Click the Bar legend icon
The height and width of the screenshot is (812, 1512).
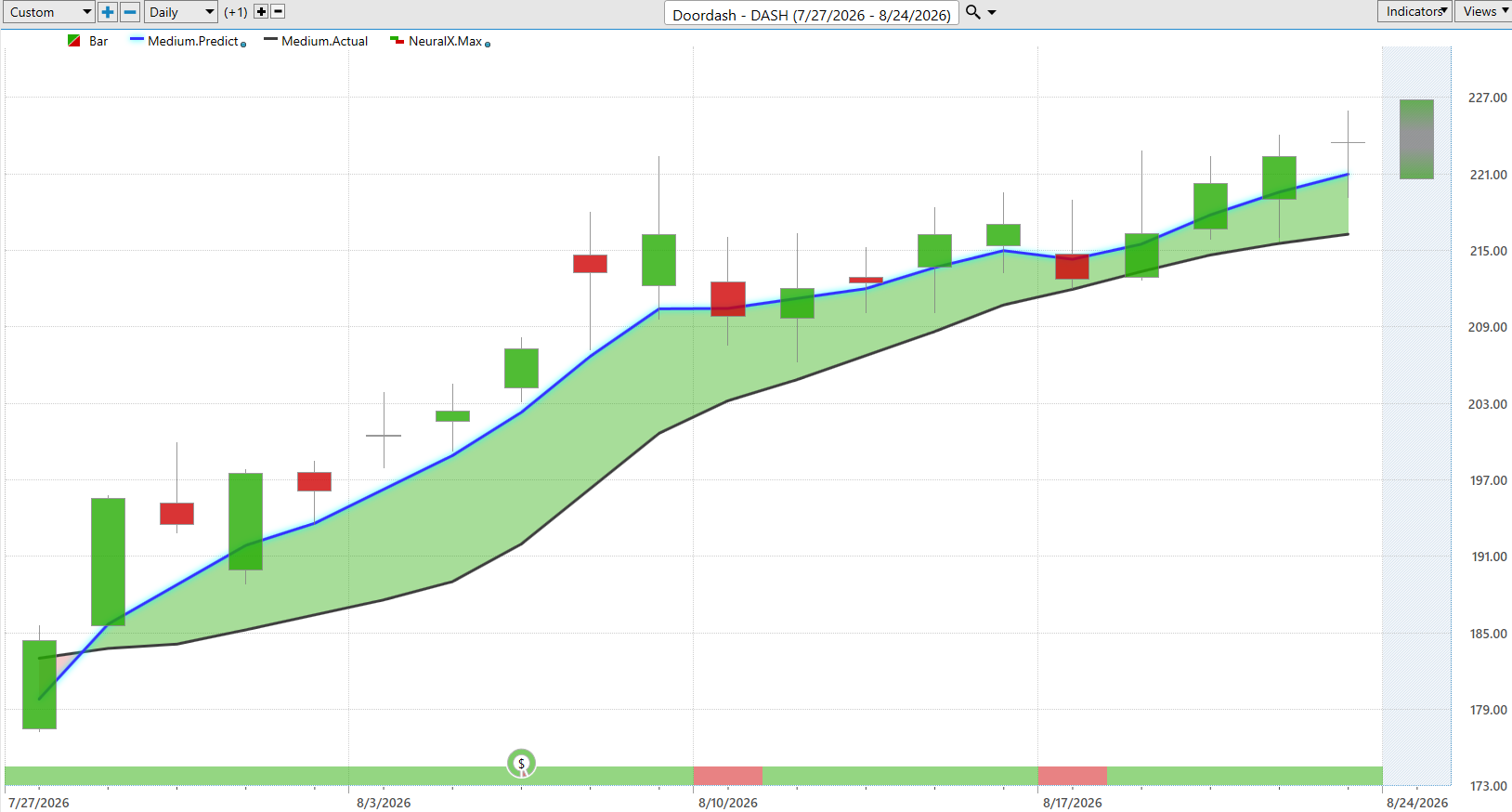point(74,41)
